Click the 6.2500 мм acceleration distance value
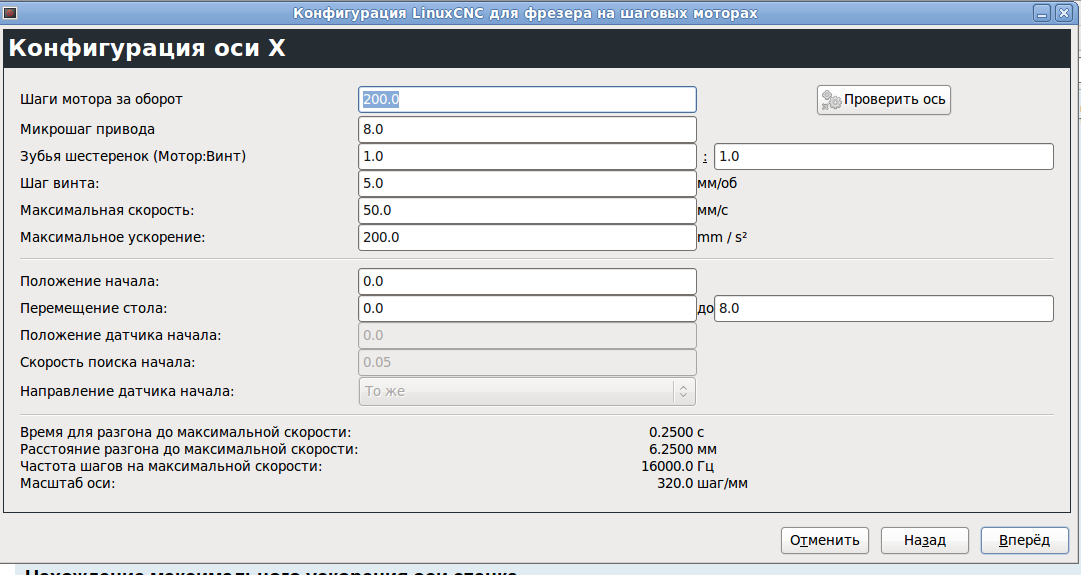The width and height of the screenshot is (1081, 575). [x=683, y=450]
